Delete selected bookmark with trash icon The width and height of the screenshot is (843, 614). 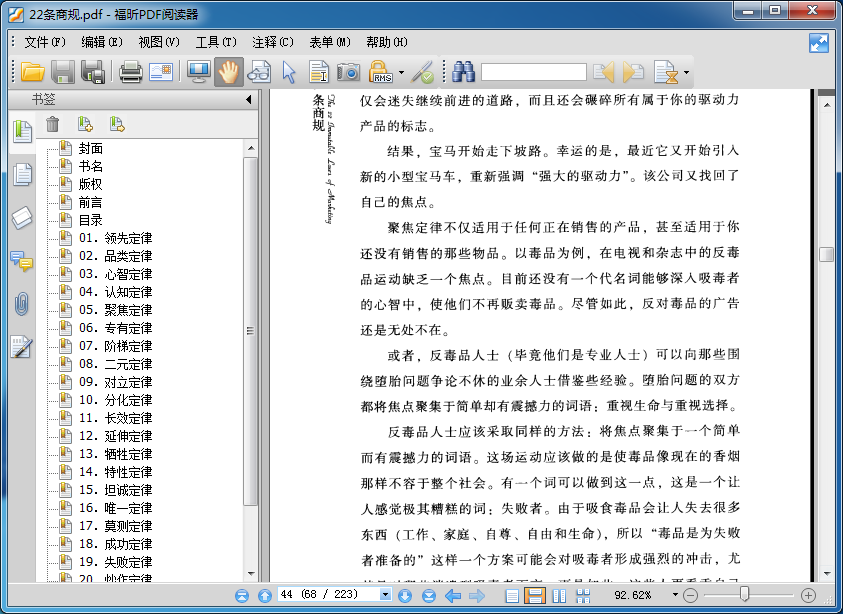click(x=53, y=124)
